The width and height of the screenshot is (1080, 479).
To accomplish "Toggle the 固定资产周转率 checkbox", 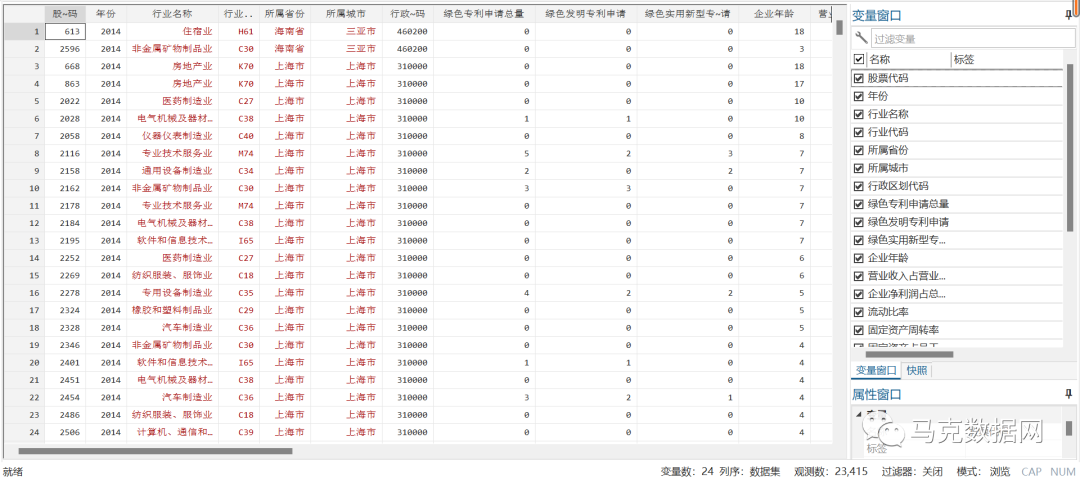I will tap(858, 330).
